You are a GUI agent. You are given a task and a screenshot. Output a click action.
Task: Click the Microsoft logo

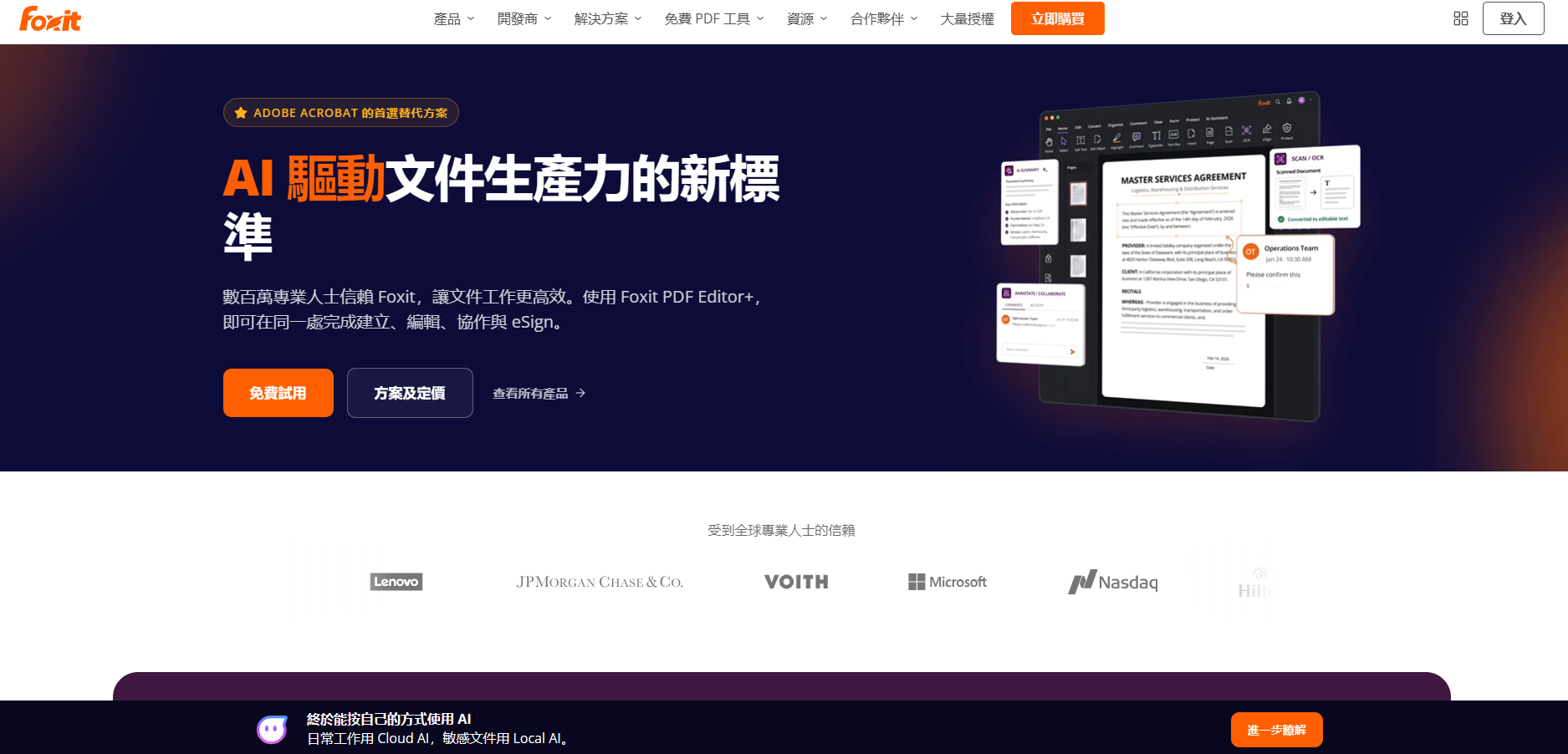point(947,582)
